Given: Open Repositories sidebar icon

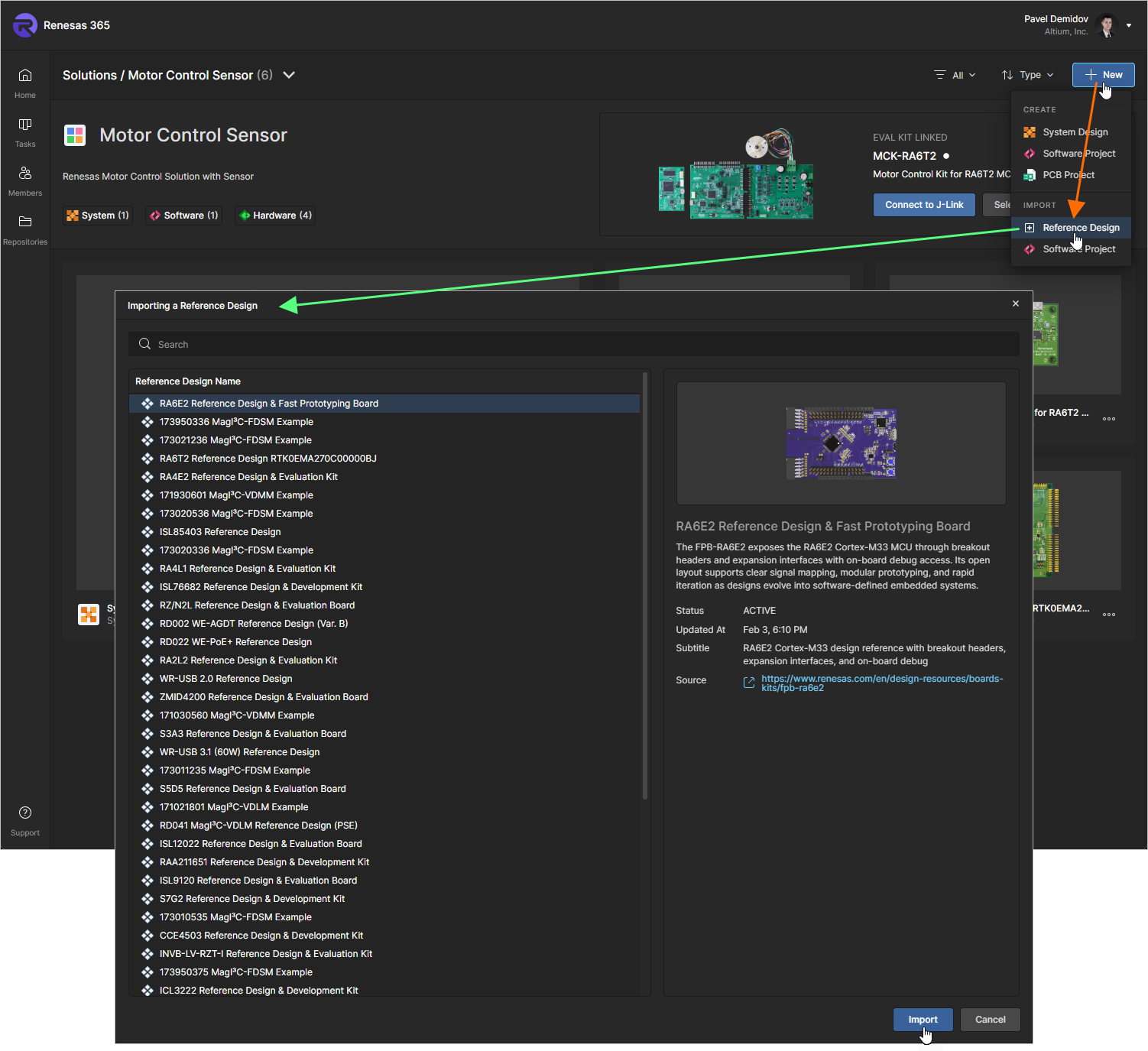Looking at the screenshot, I should 25,222.
